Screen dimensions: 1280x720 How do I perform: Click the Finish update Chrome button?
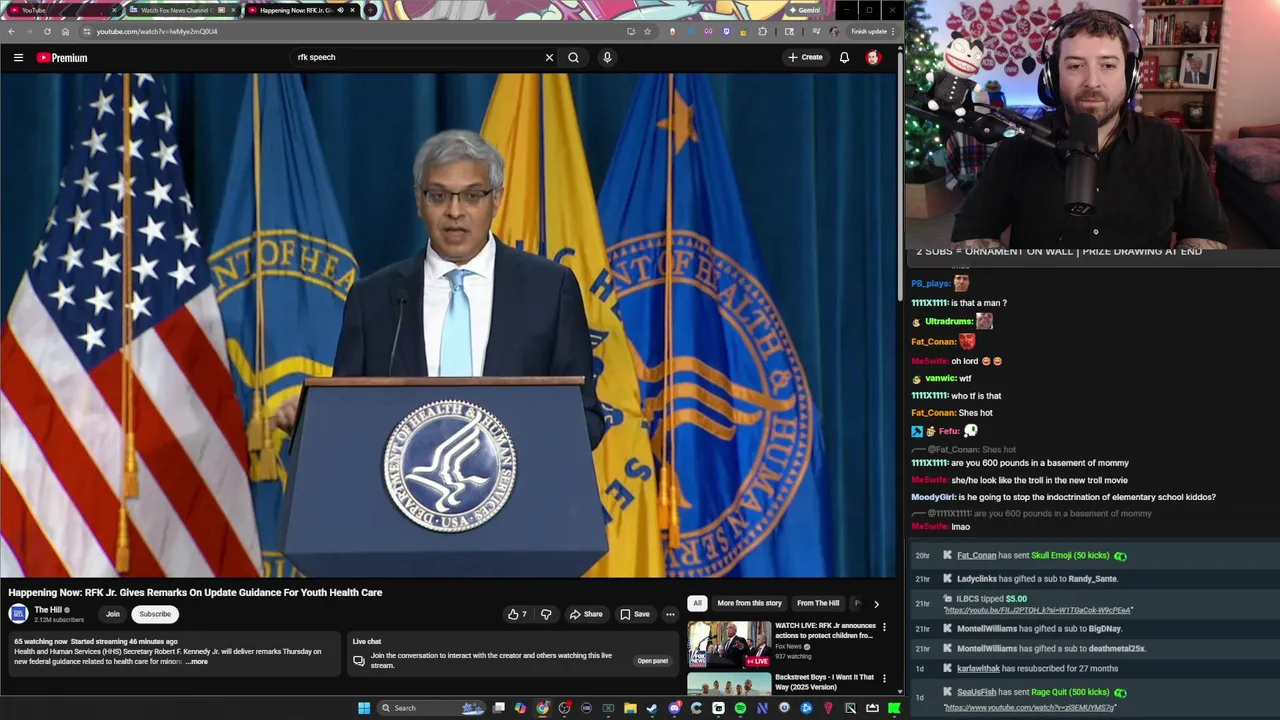point(872,31)
